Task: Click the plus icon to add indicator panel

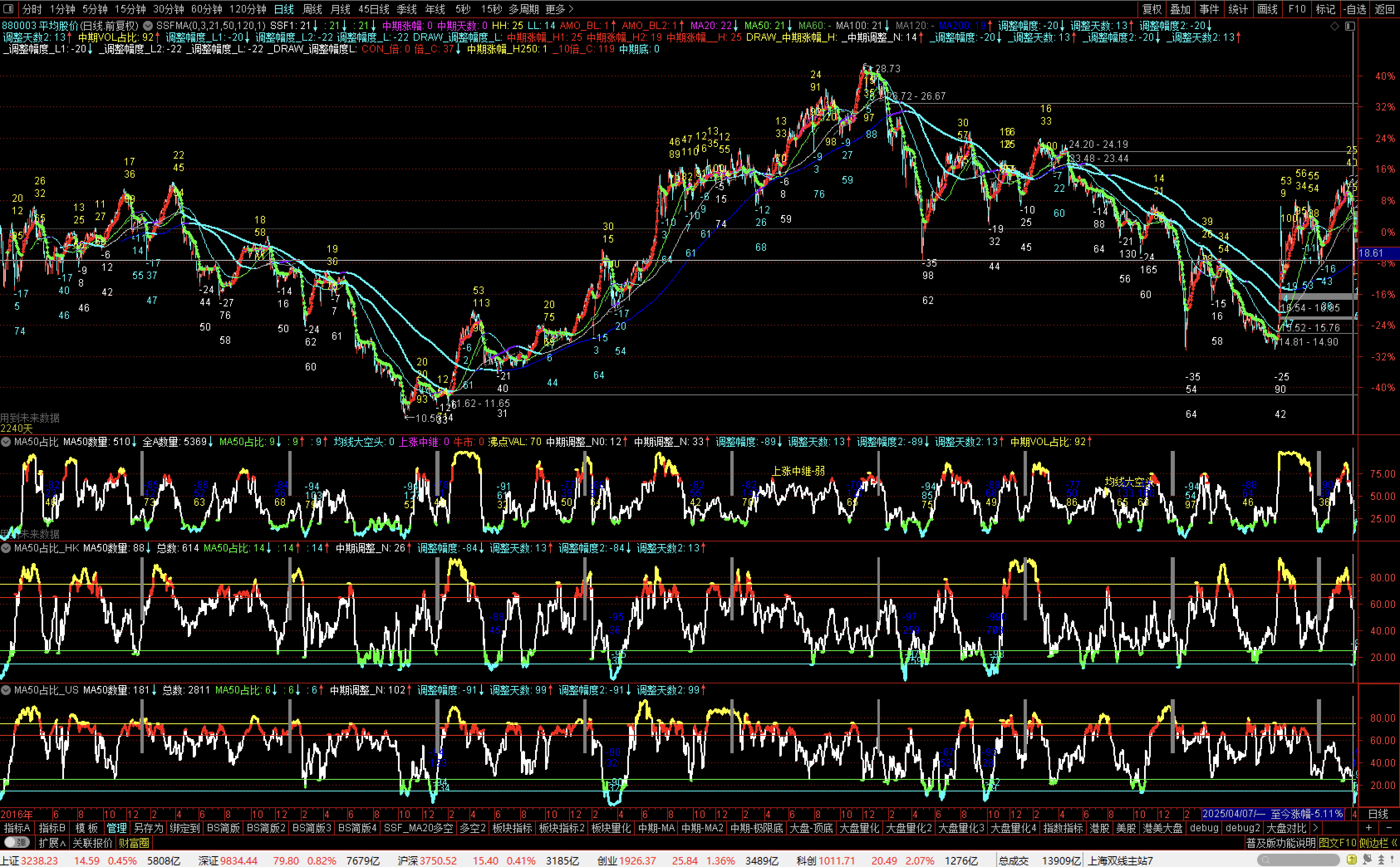Action: 1368,828
